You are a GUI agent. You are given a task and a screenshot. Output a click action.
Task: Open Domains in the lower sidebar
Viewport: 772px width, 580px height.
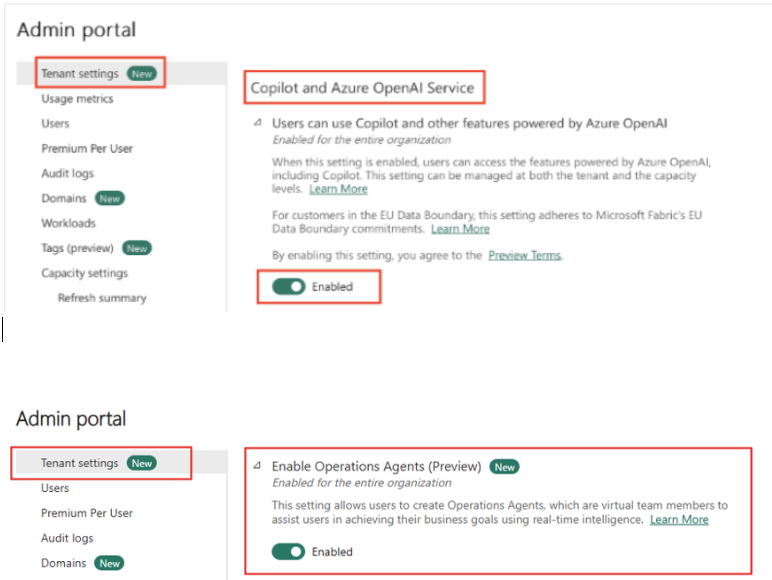(x=64, y=563)
